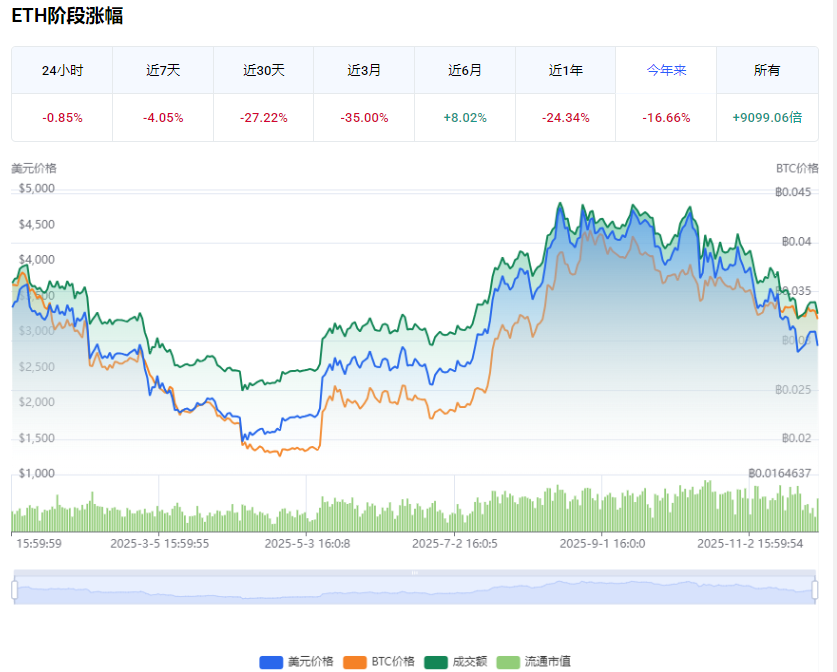The image size is (837, 672).
Task: Switch to the 近7天 tab
Action: (x=163, y=70)
